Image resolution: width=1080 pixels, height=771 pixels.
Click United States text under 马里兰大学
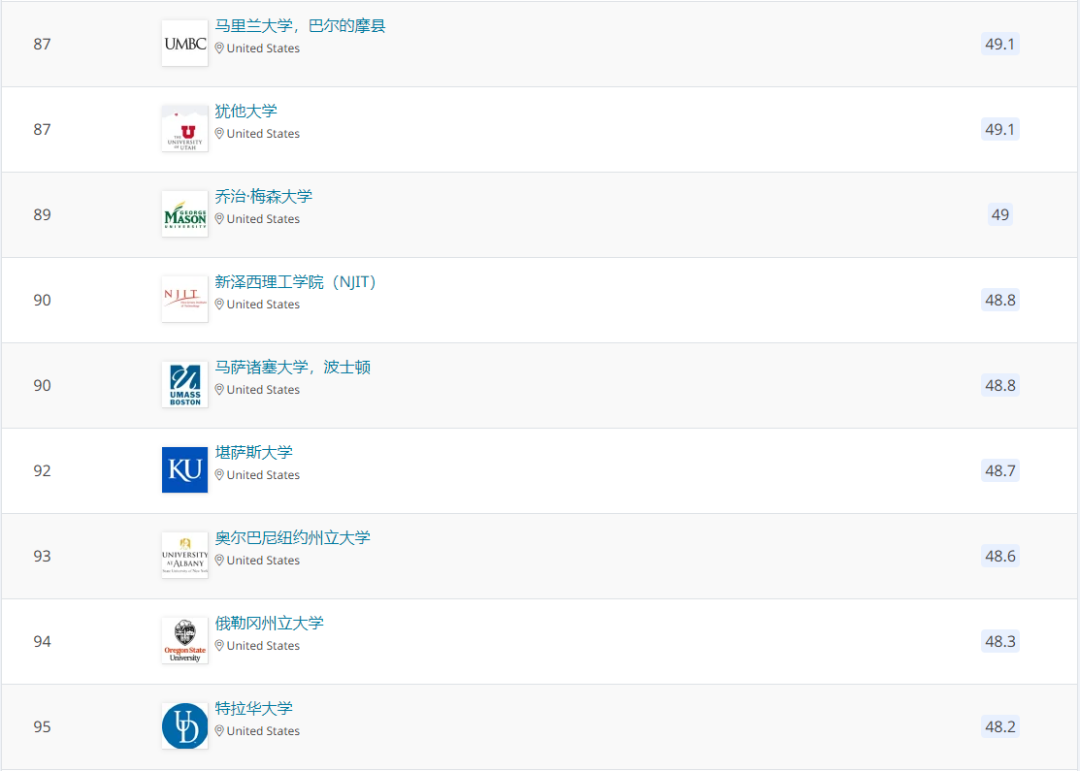pos(263,48)
